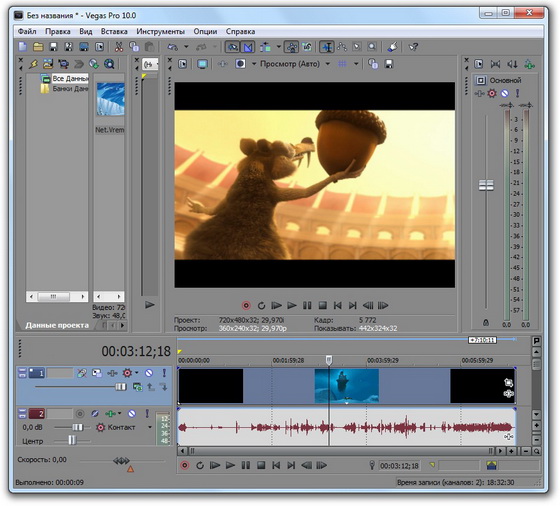Image resolution: width=560 pixels, height=506 pixels.
Task: Select the Normal edit tool
Action: click(326, 47)
